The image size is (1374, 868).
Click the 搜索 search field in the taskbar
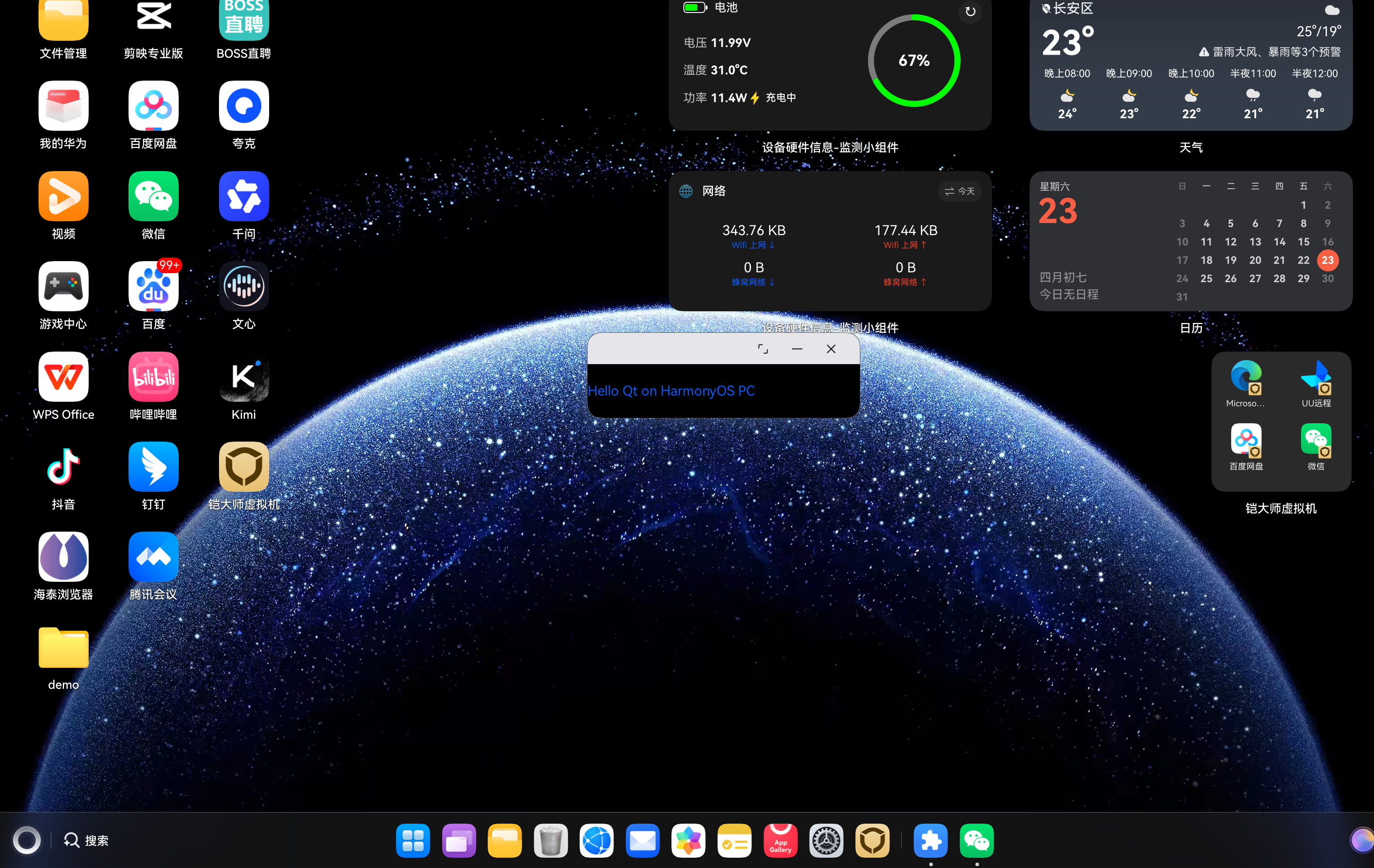[x=86, y=841]
